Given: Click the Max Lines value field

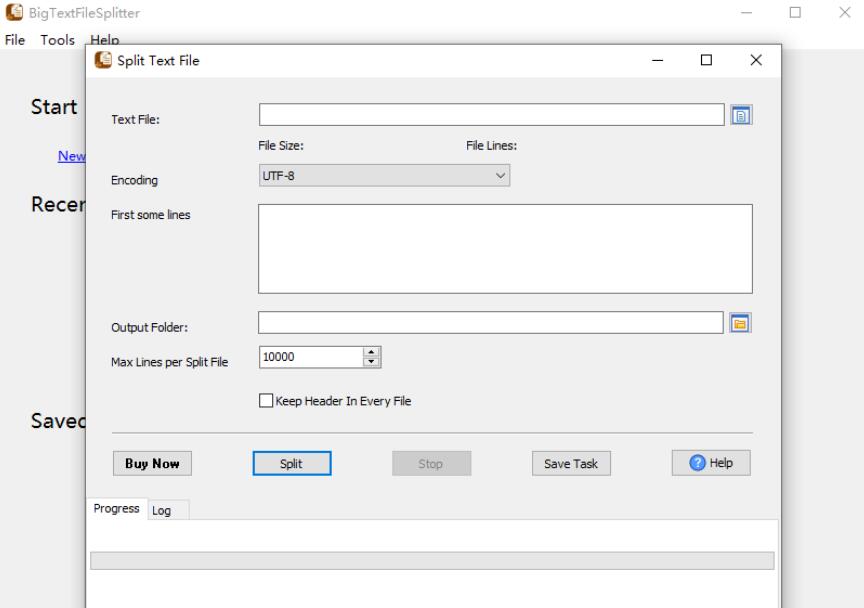Looking at the screenshot, I should pos(311,357).
